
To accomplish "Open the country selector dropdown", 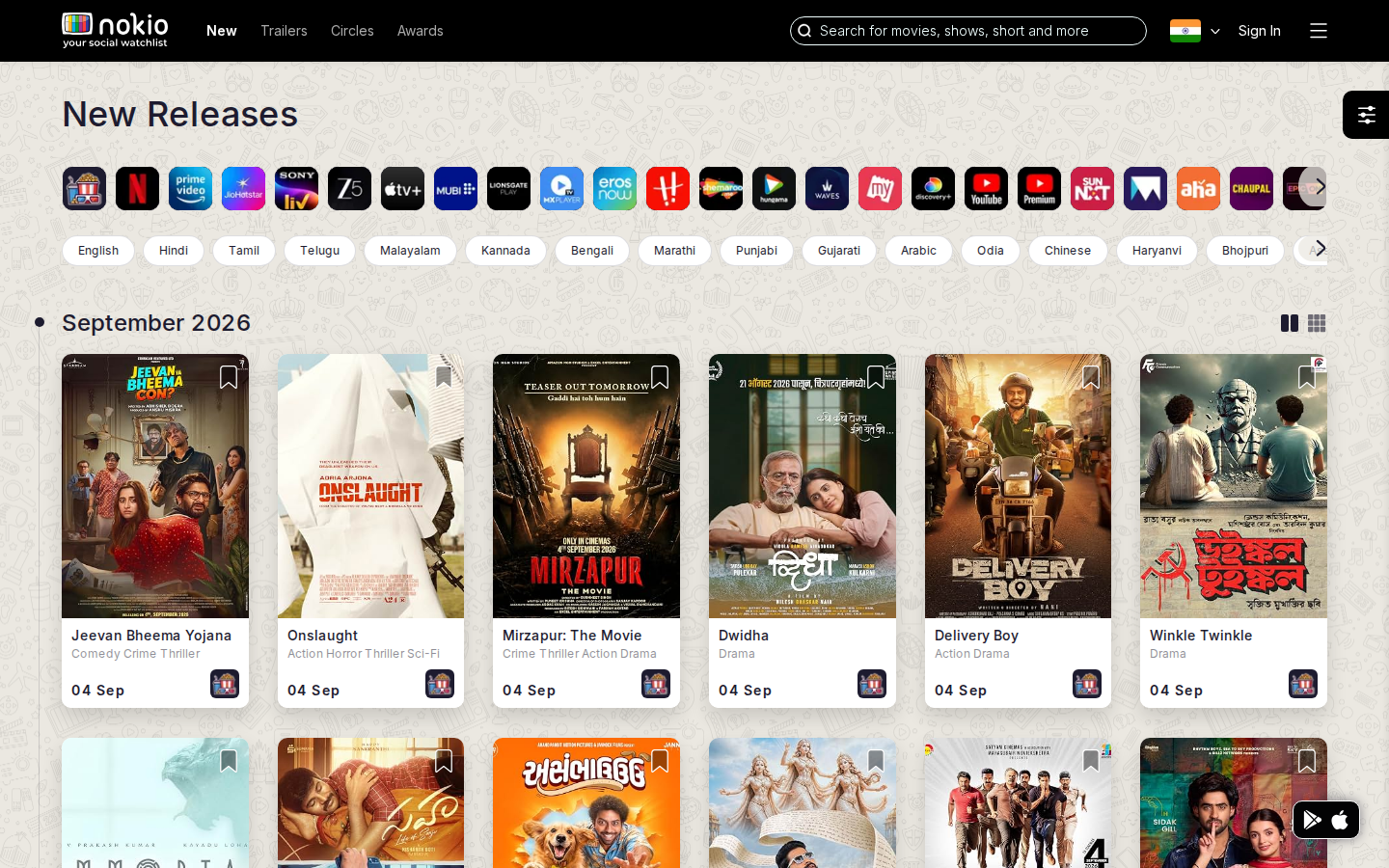I will [x=1195, y=31].
